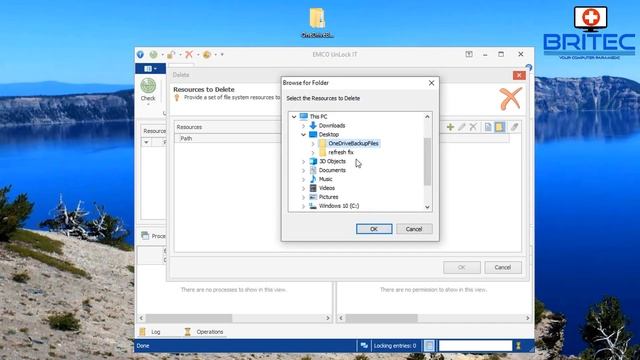640x360 pixels.
Task: Click the blue info icon in title bar
Action: (x=140, y=54)
